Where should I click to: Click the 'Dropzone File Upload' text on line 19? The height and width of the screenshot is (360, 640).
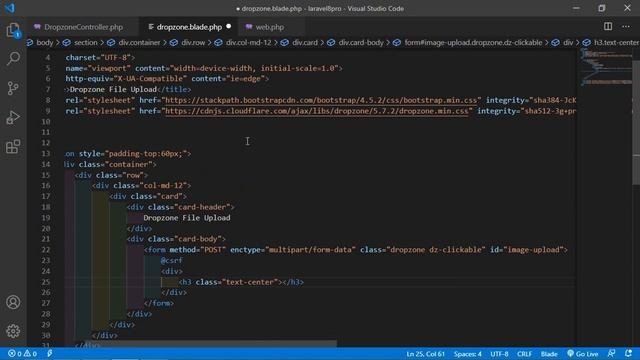click(x=187, y=218)
